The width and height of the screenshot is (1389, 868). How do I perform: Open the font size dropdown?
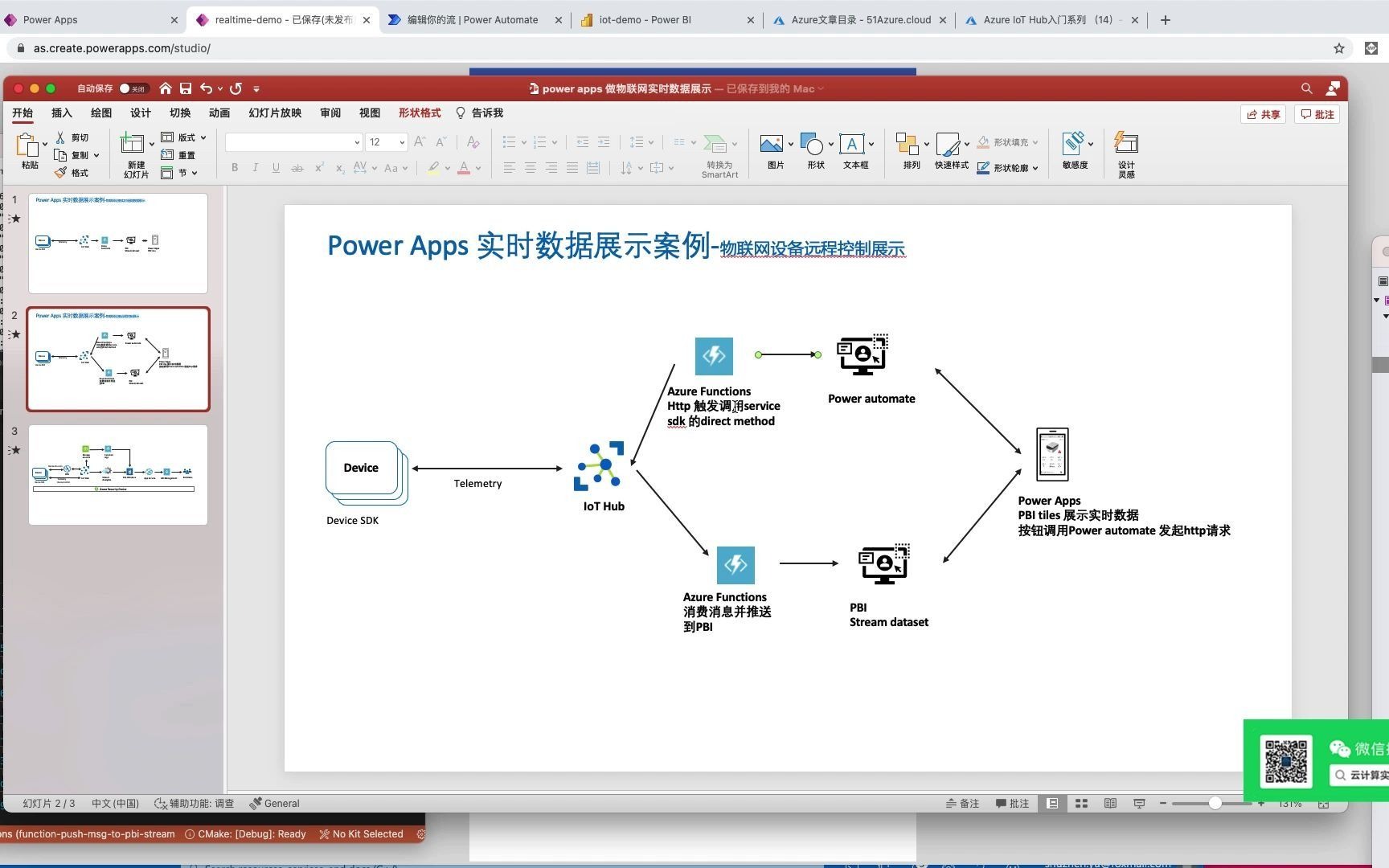pos(402,142)
